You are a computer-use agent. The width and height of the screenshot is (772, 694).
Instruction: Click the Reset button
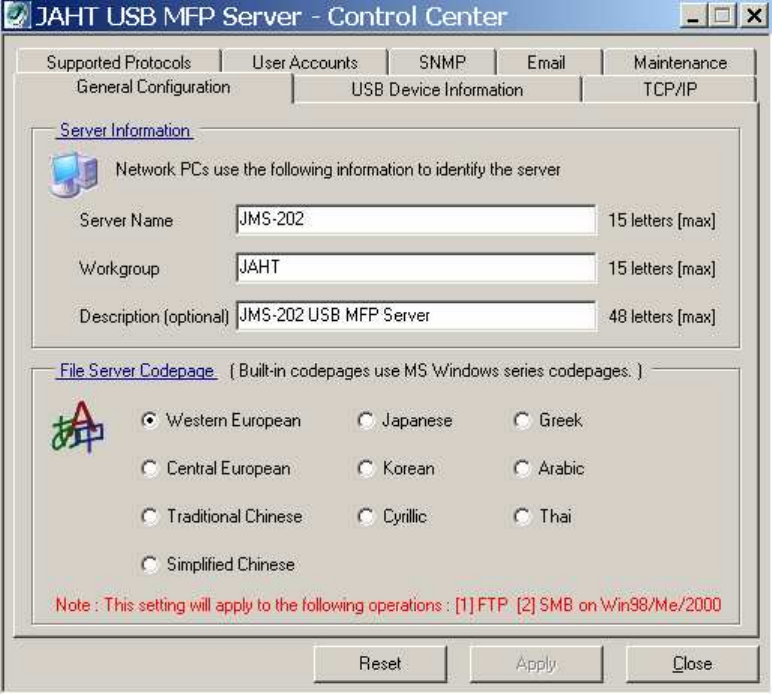[x=380, y=663]
